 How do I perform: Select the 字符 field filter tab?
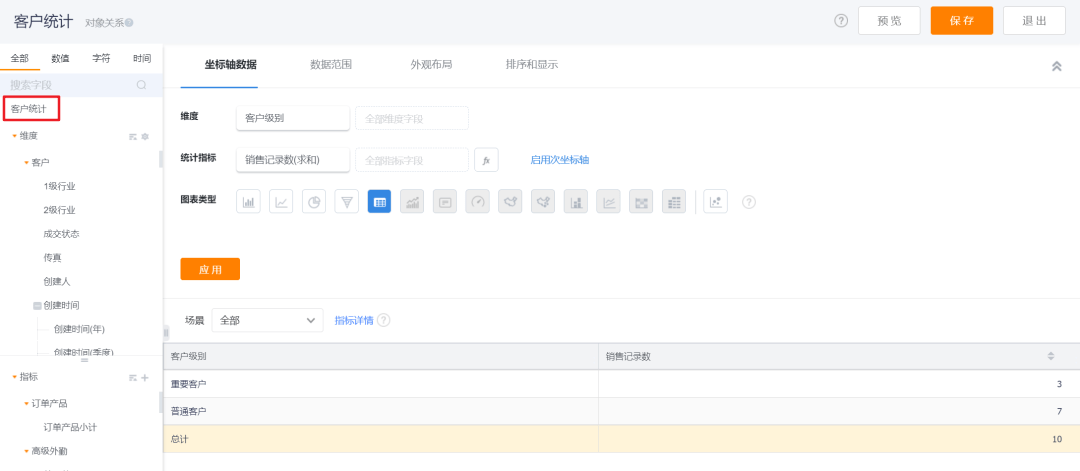coord(101,59)
